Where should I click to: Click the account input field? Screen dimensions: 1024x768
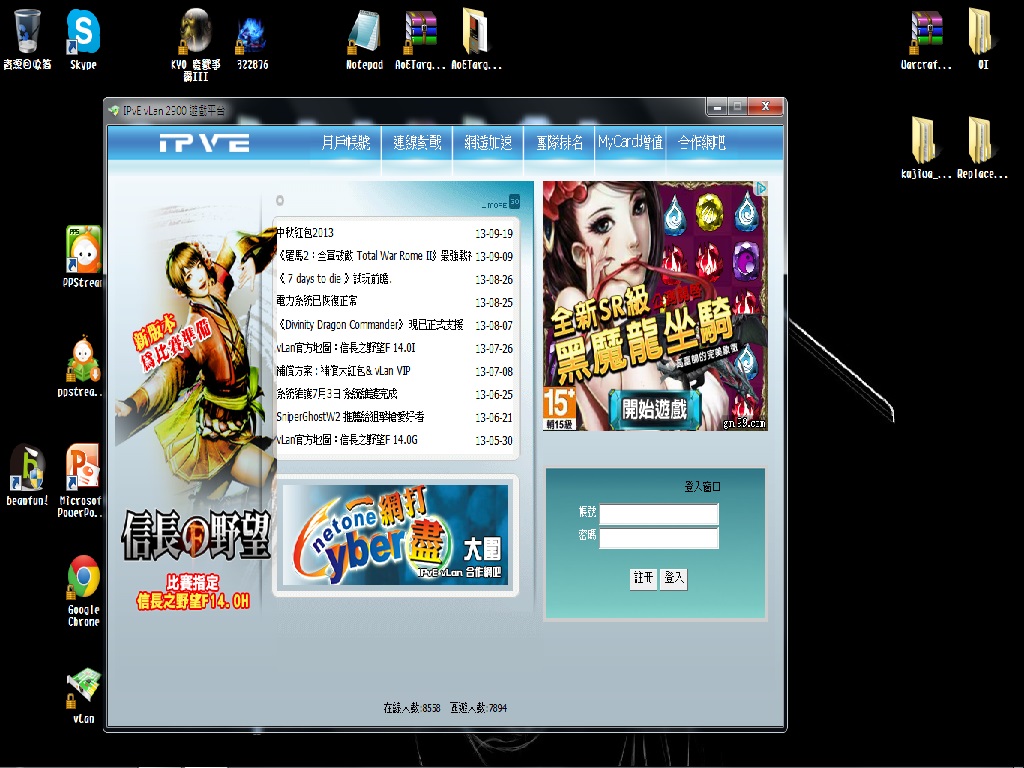[659, 514]
